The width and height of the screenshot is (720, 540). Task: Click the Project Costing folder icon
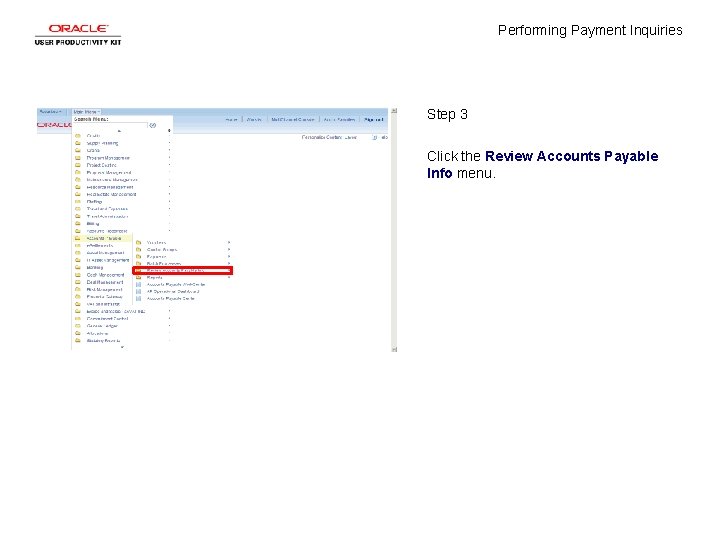point(78,165)
